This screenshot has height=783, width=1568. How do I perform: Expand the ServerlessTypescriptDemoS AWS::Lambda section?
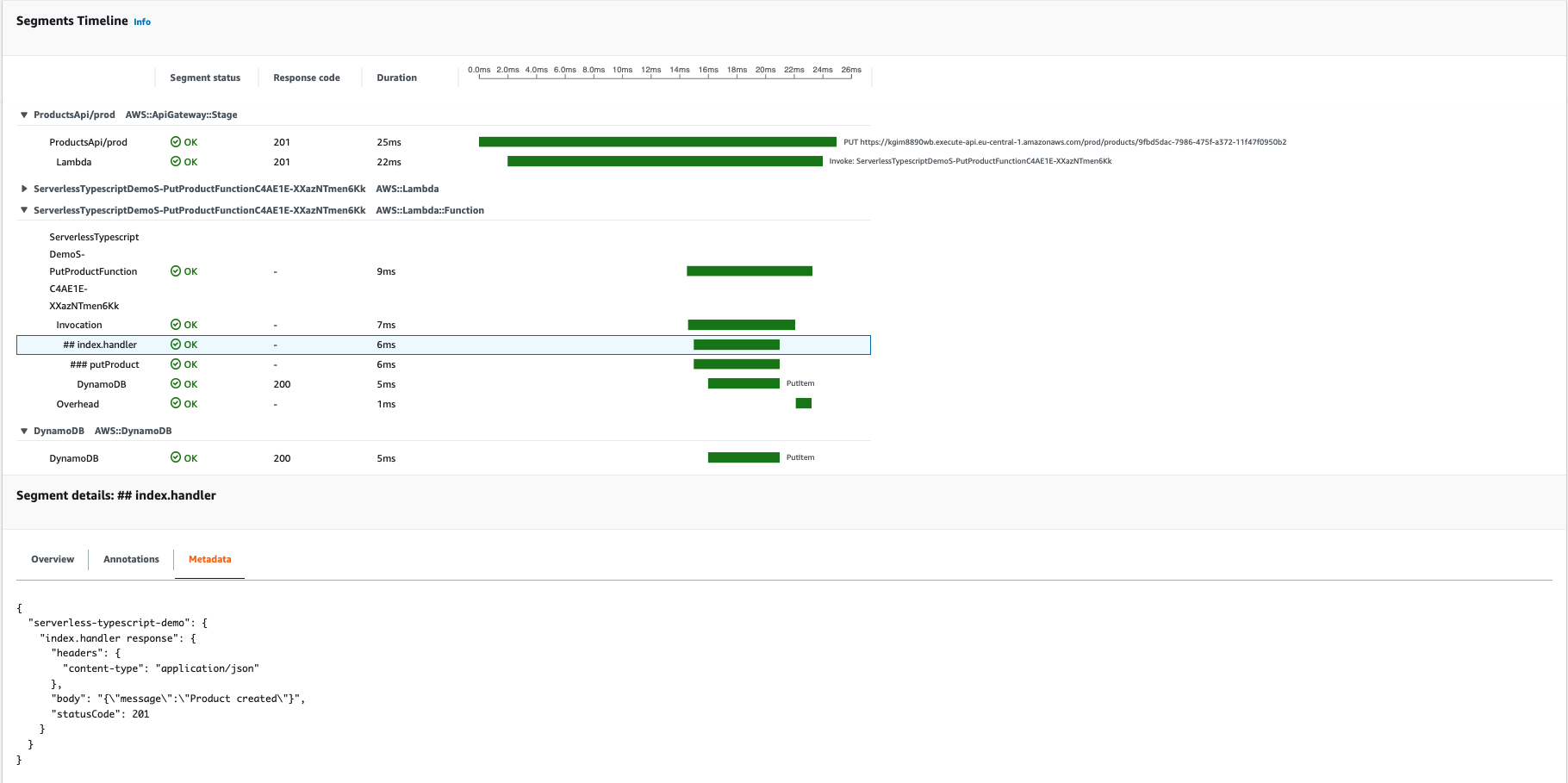point(23,189)
